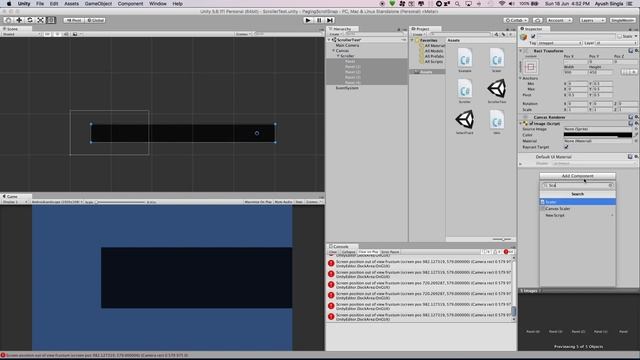Toggle 2D mode in Scene view
The height and width of the screenshot is (360, 640).
47,34
